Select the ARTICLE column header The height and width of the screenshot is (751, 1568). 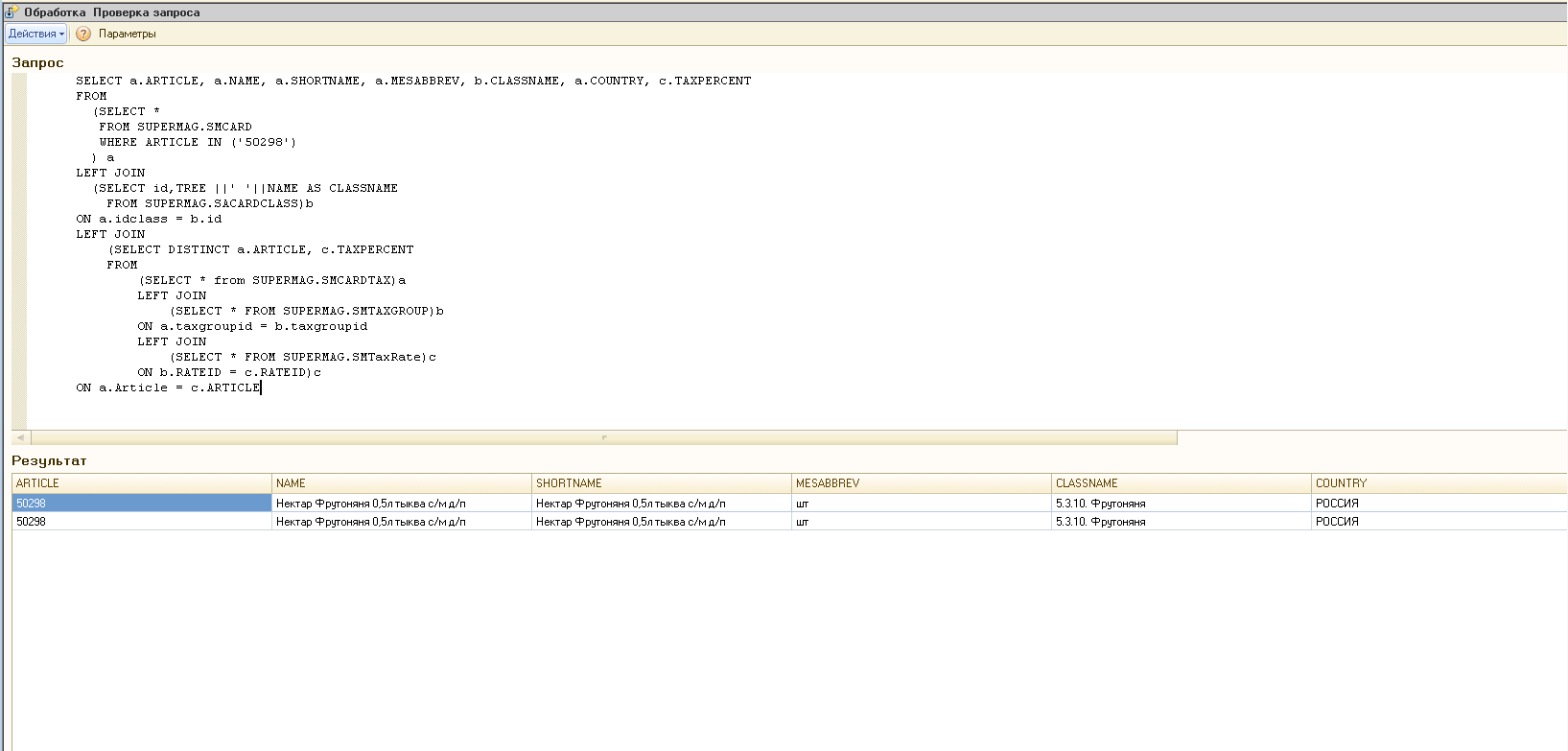(x=142, y=483)
